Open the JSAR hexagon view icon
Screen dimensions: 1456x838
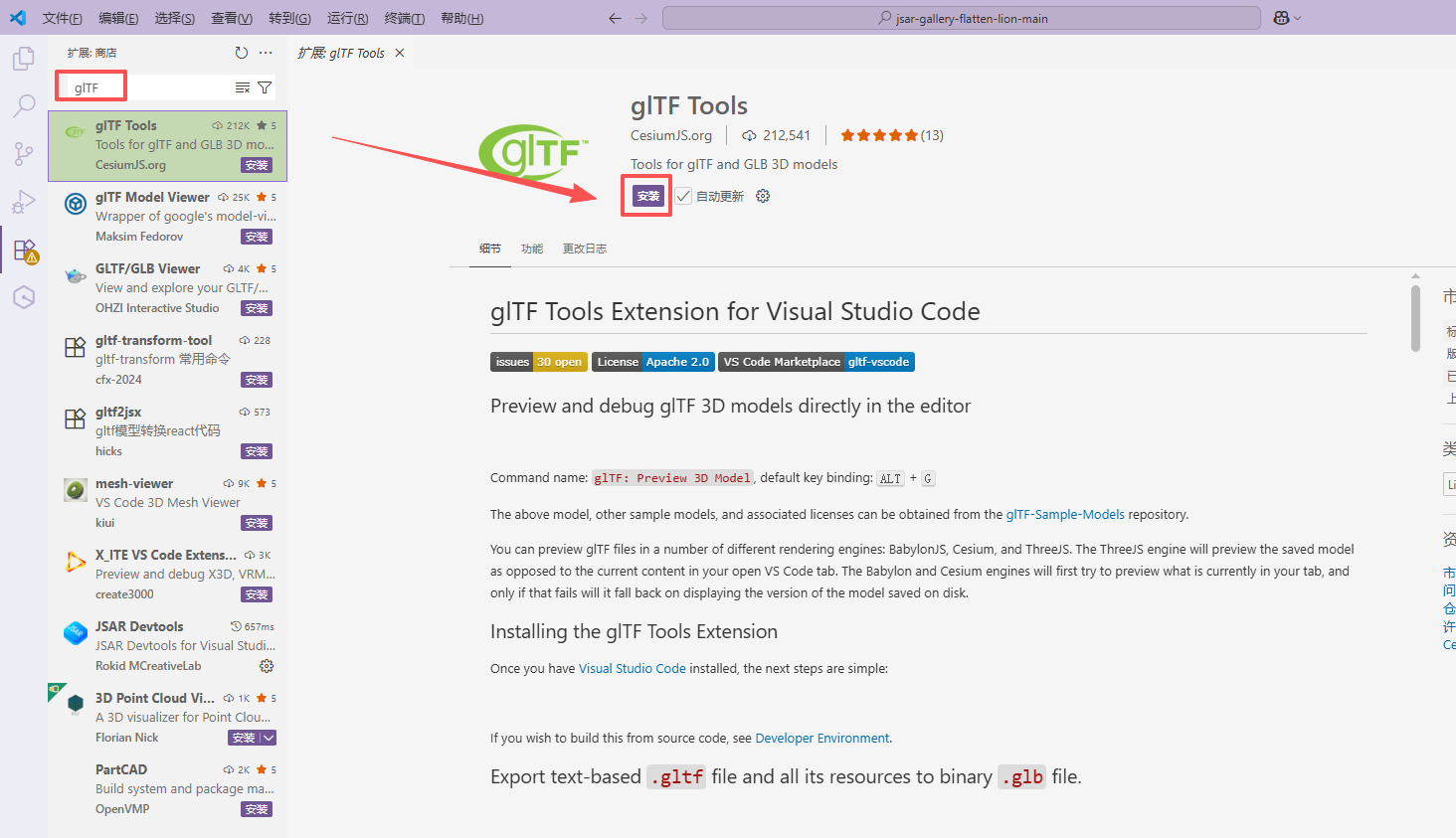pos(24,297)
